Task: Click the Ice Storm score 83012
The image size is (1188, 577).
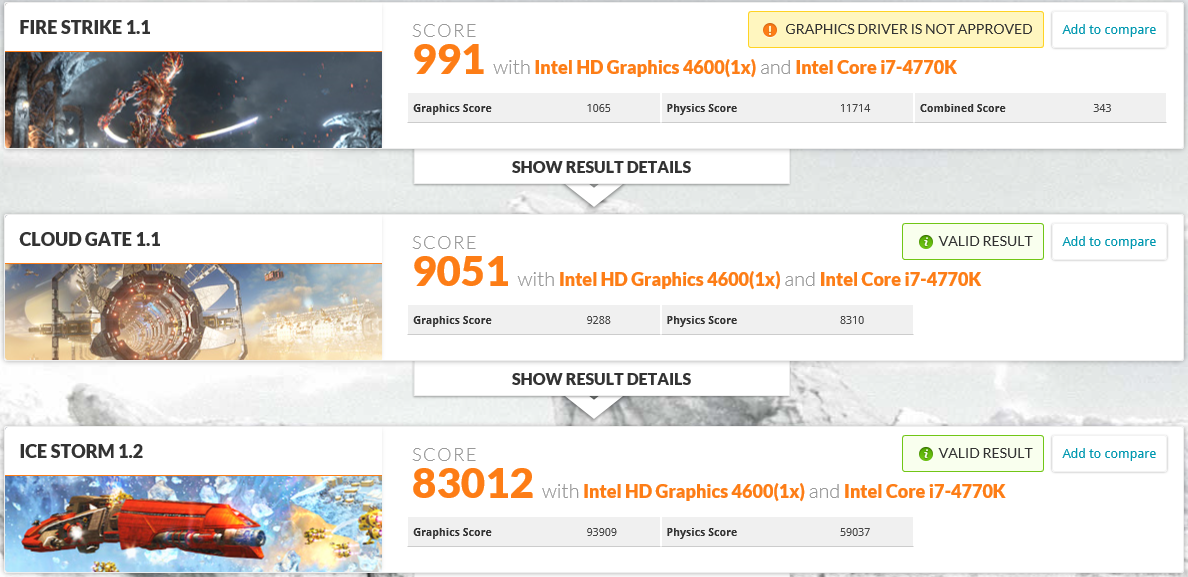Action: [473, 484]
